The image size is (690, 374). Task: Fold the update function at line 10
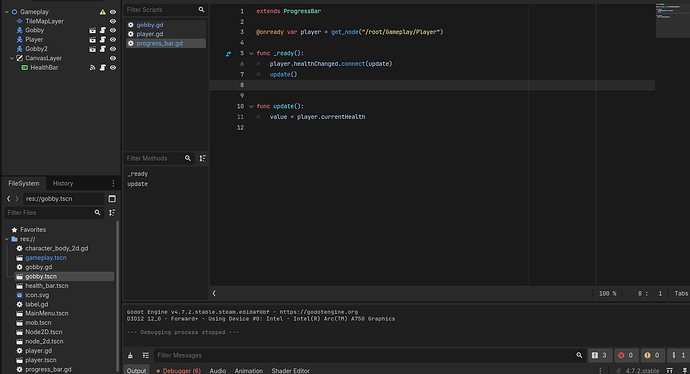(251, 106)
